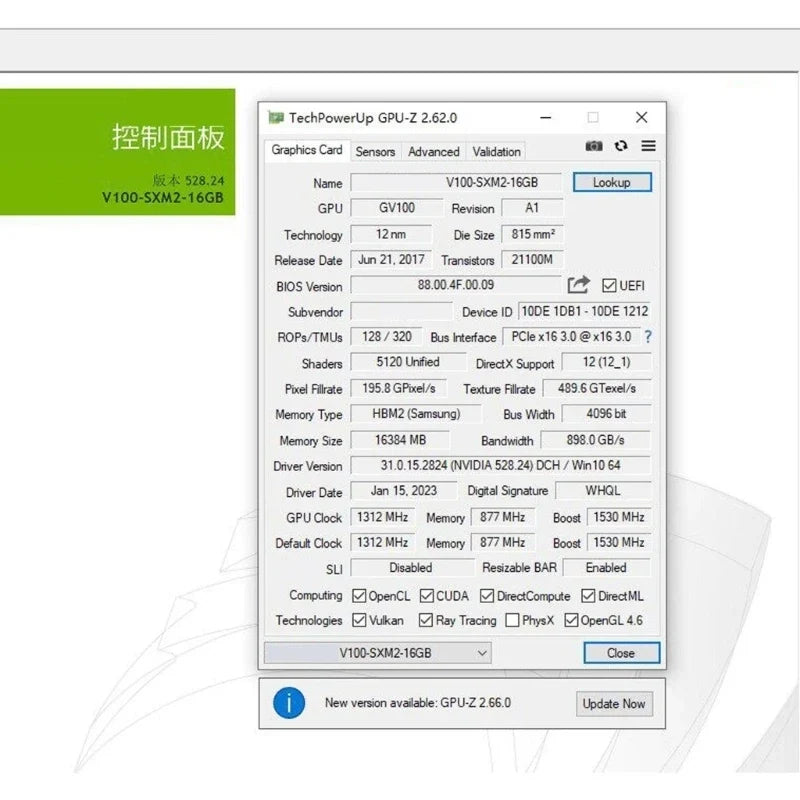Viewport: 800px width, 800px height.
Task: Click the Close button in GPU-Z
Action: coord(621,653)
